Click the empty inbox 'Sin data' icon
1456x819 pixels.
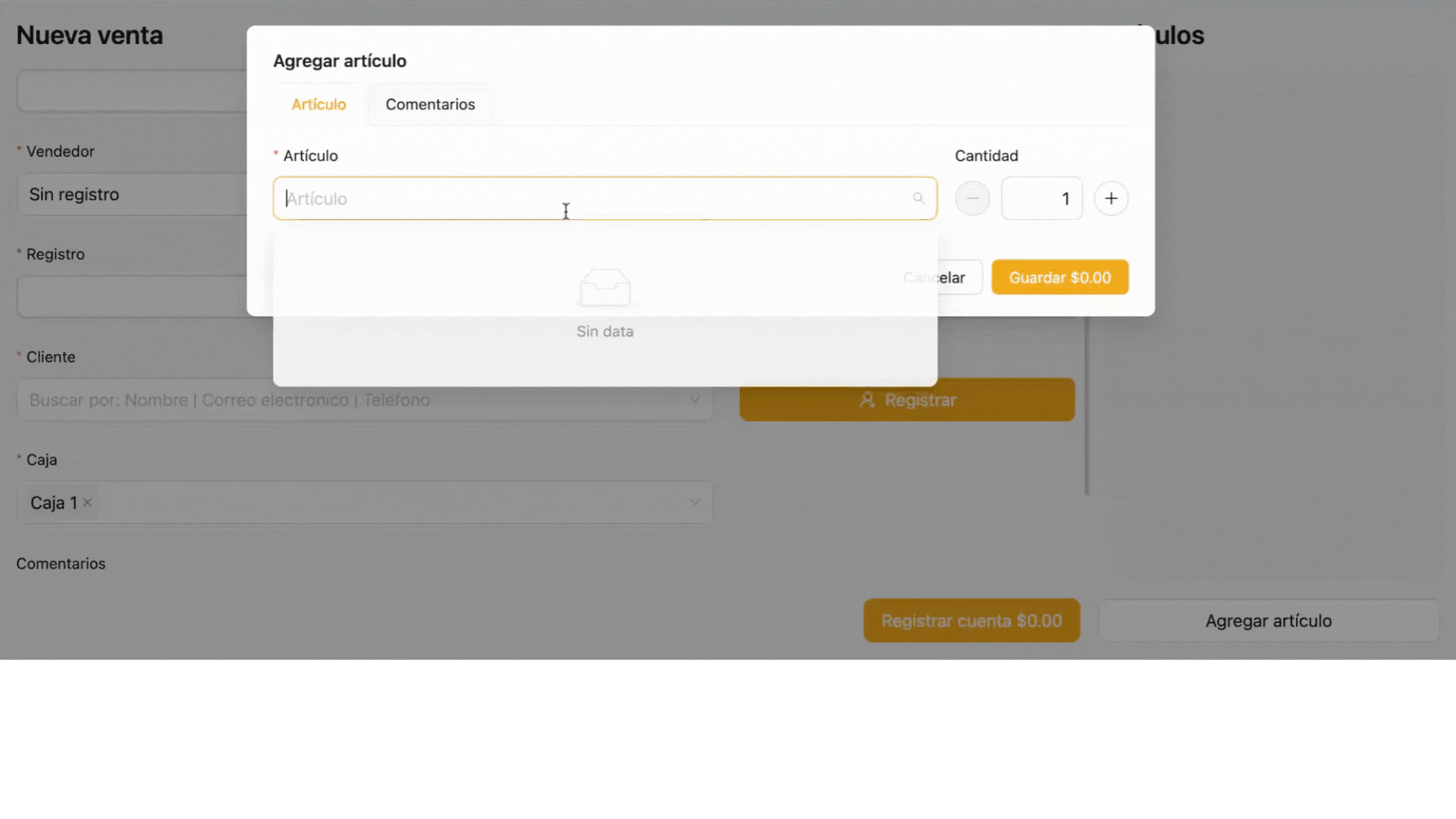(x=604, y=288)
